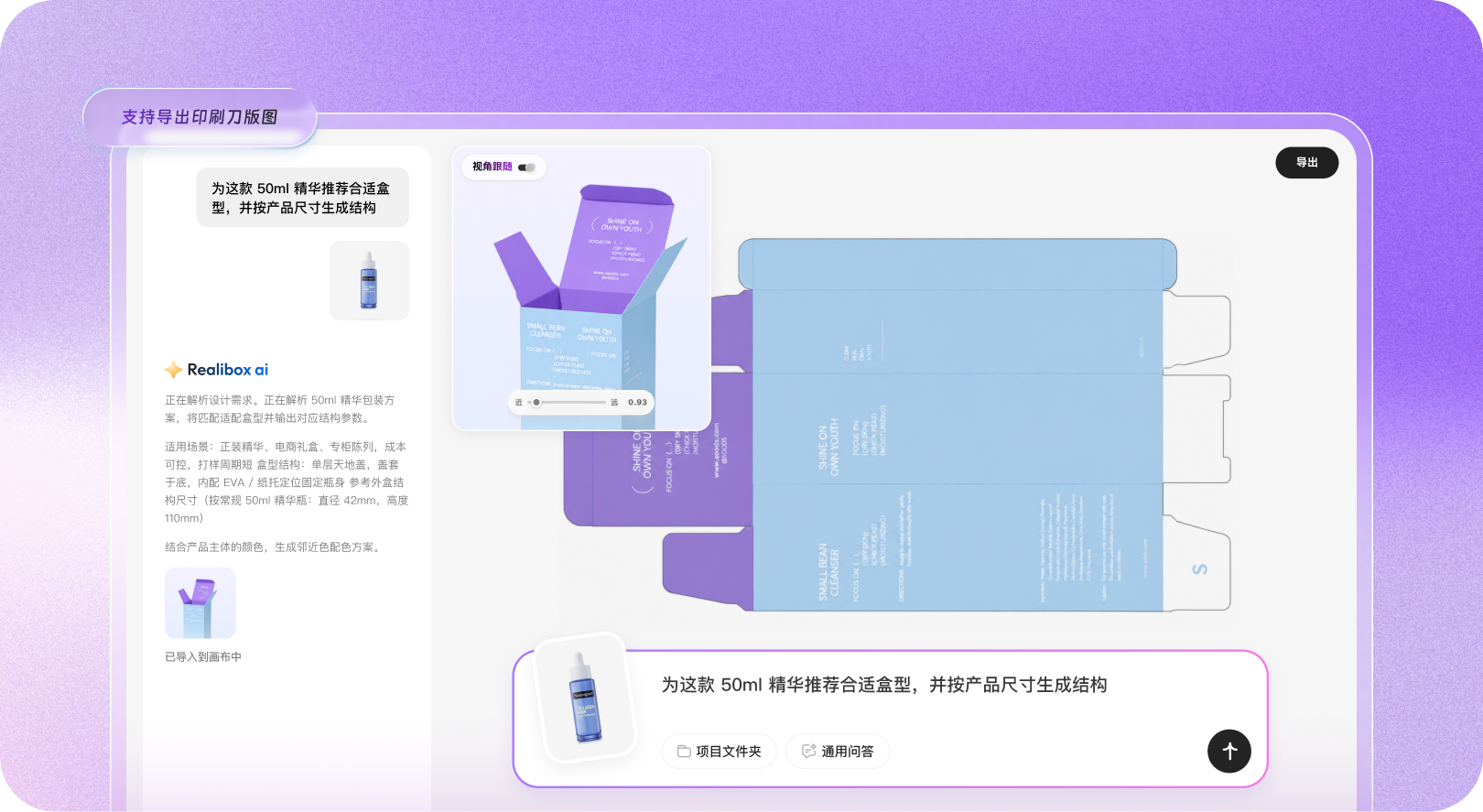Send the prompt with the up-arrow button
The width and height of the screenshot is (1483, 812).
tap(1229, 752)
